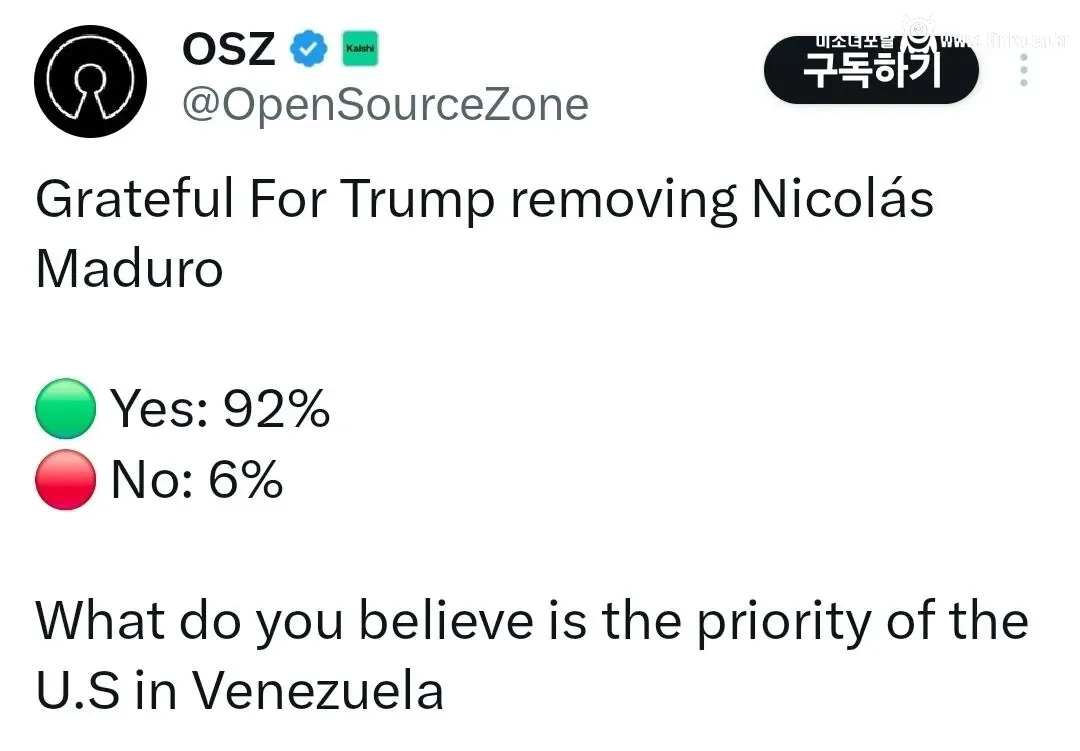Click the OSZ display name to expand profile

pos(229,47)
